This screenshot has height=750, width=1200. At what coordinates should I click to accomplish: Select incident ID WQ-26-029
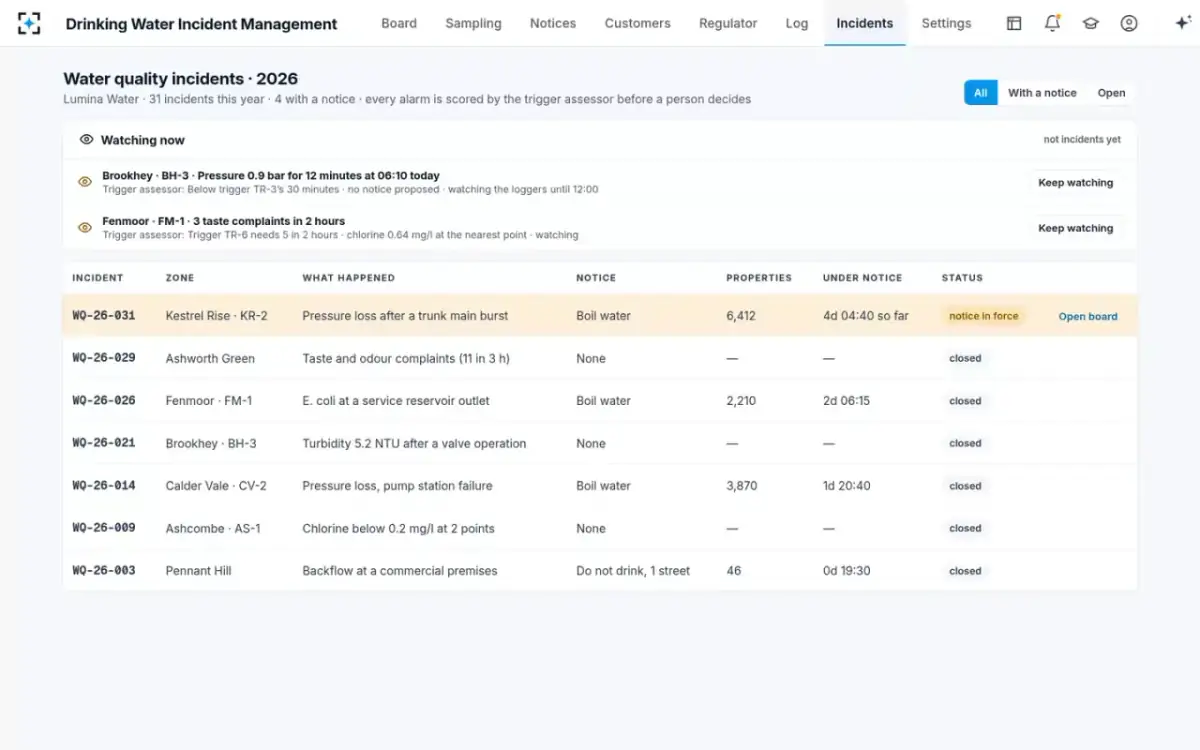104,358
